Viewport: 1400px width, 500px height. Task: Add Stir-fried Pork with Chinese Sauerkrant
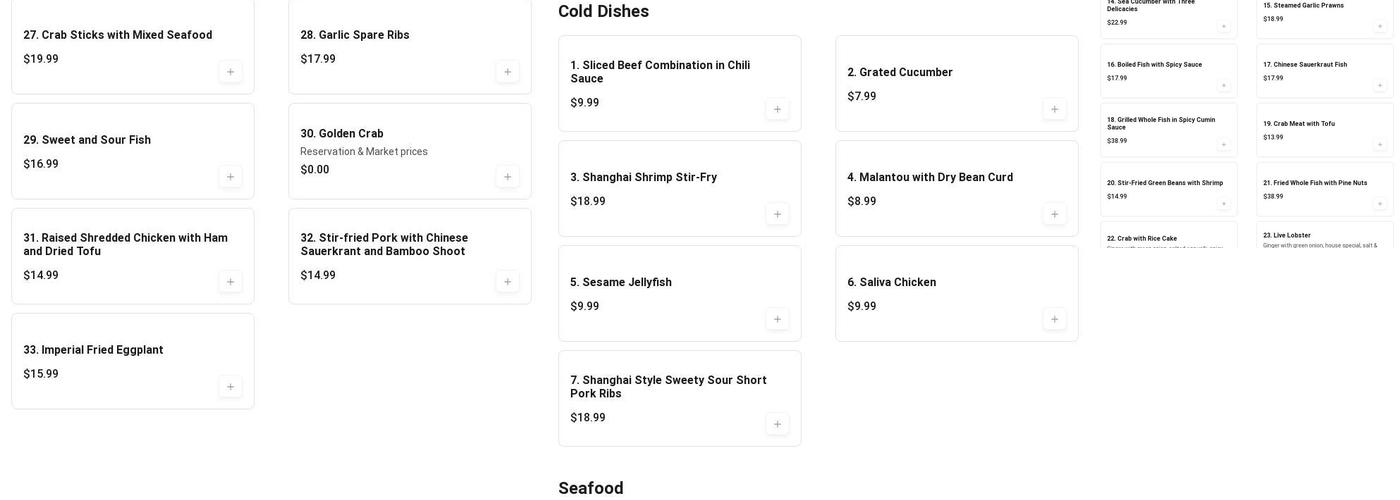[x=507, y=282]
